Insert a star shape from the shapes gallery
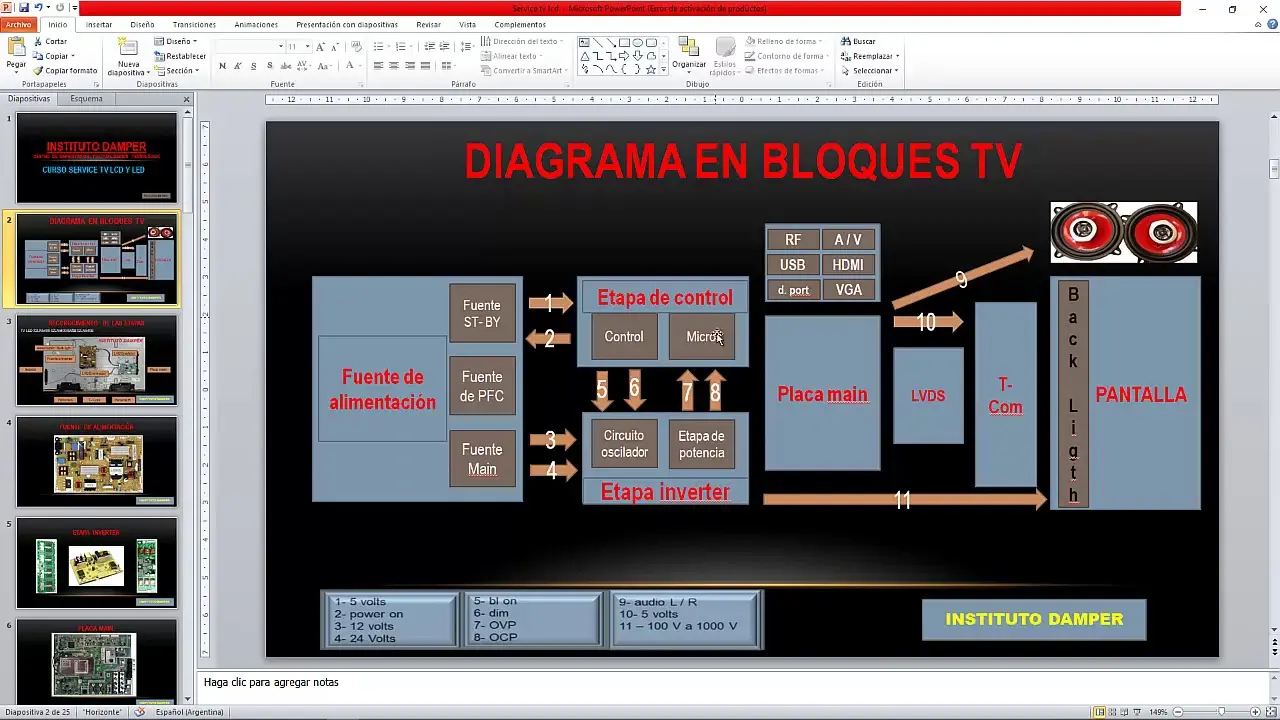The image size is (1280, 720). tap(651, 69)
